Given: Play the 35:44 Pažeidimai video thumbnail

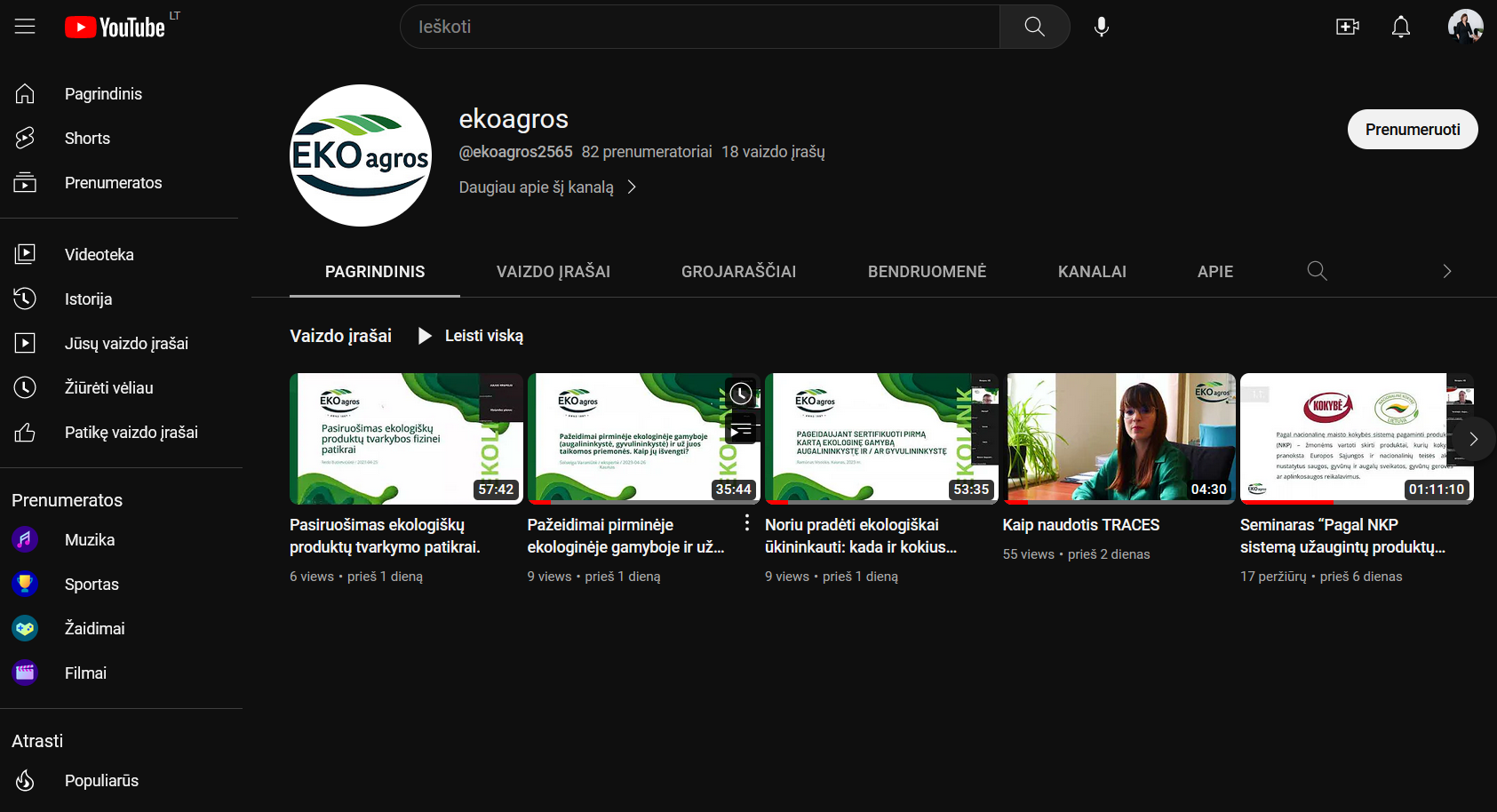Looking at the screenshot, I should pyautogui.click(x=644, y=439).
